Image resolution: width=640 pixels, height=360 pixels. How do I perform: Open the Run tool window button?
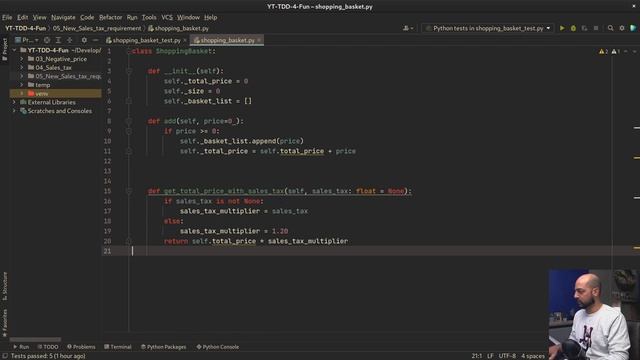[x=21, y=347]
